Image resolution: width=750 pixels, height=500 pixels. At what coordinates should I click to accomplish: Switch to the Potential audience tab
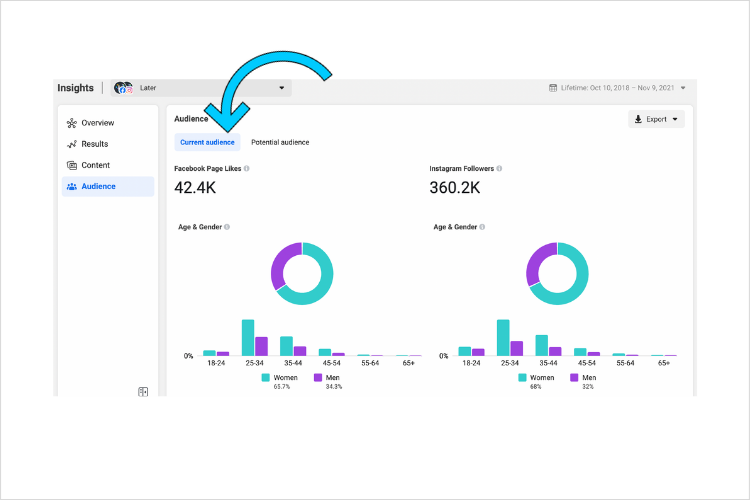point(280,142)
